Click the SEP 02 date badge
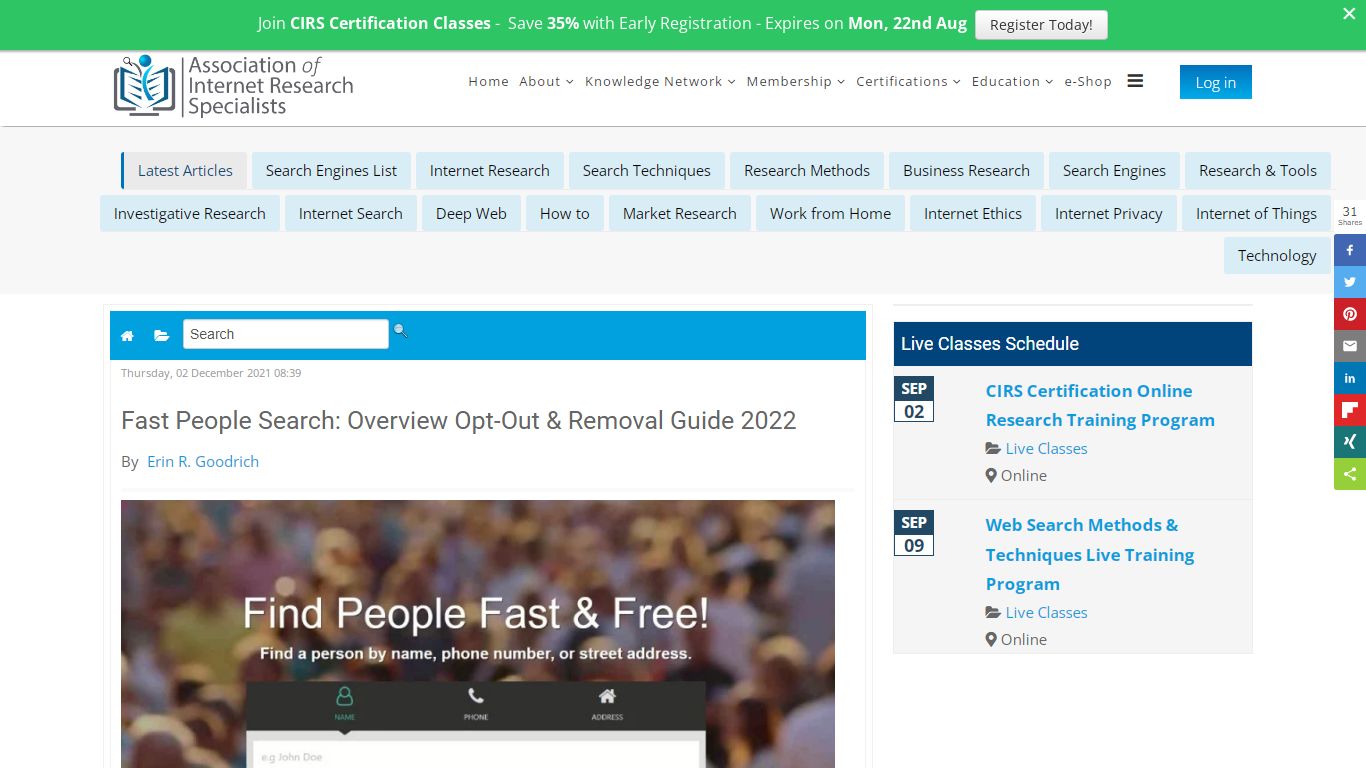 [x=914, y=399]
